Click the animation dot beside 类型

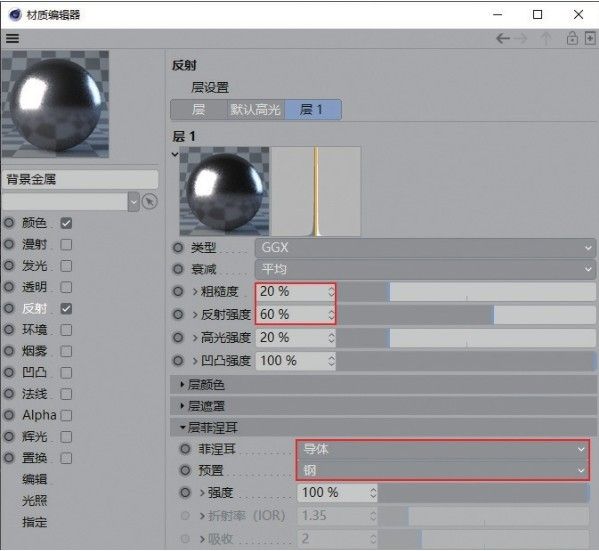pyautogui.click(x=178, y=248)
